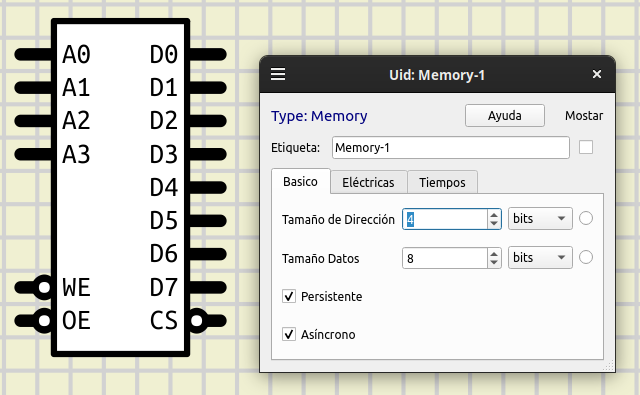Focus the Tamaño de Dirección value field
This screenshot has height=395, width=640.
coord(445,219)
